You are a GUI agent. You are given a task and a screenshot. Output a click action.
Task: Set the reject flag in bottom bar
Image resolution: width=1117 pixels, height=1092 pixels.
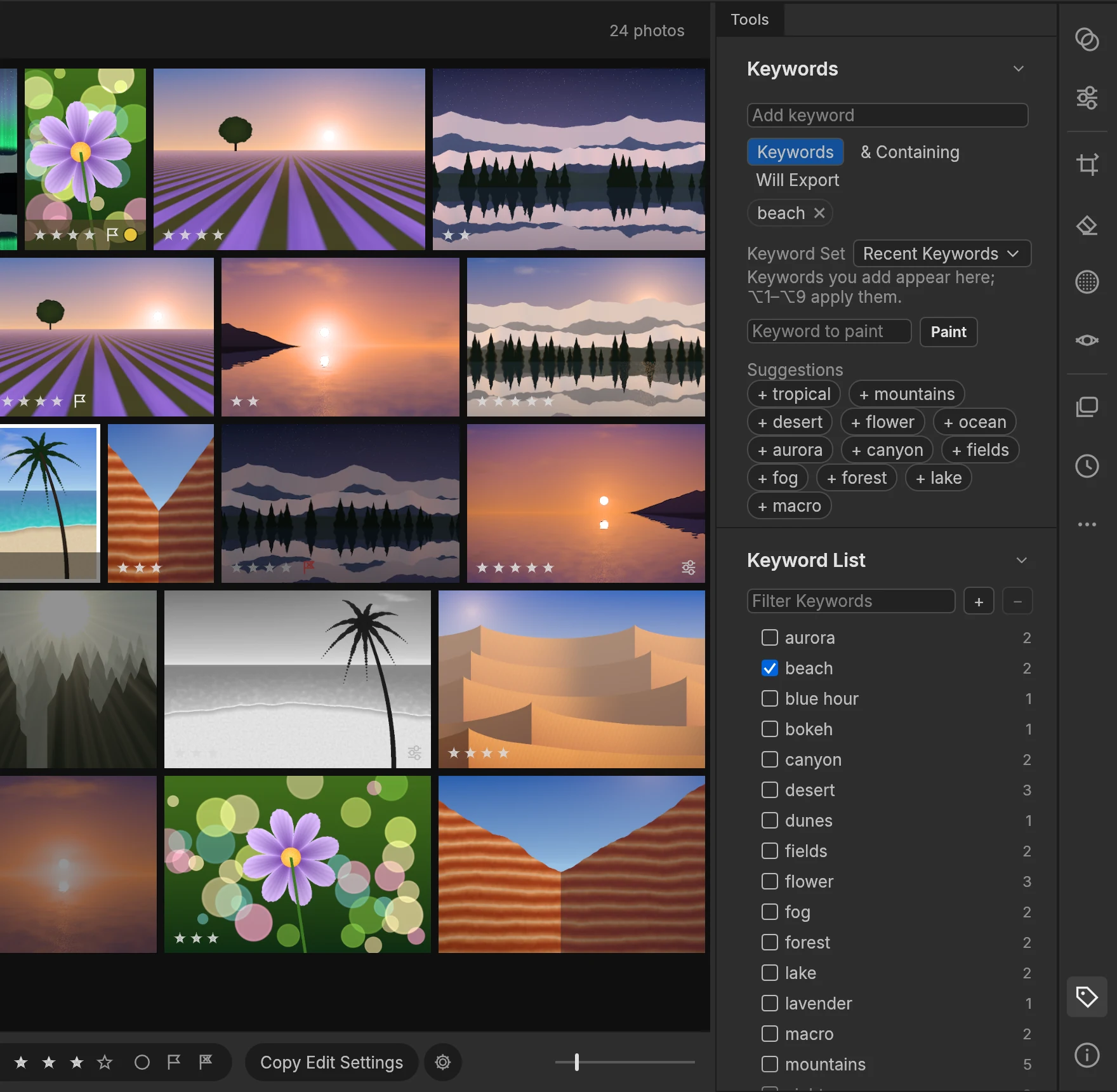[x=206, y=1062]
